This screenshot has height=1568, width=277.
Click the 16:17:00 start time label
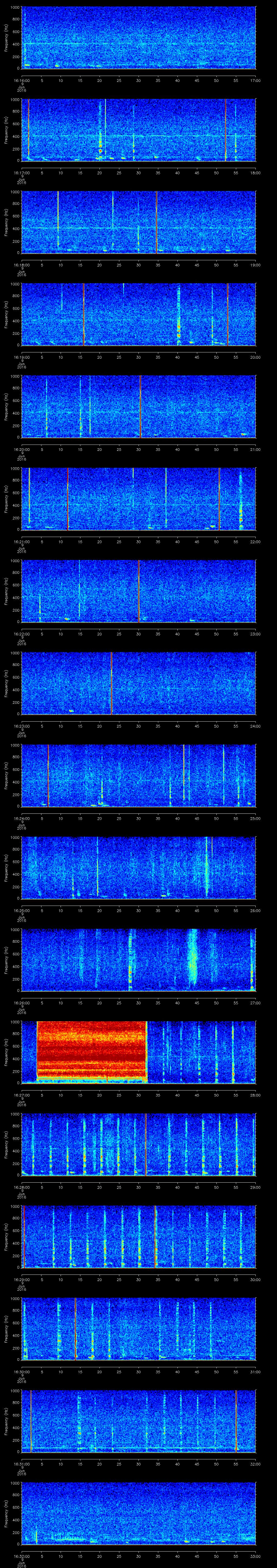(x=21, y=173)
